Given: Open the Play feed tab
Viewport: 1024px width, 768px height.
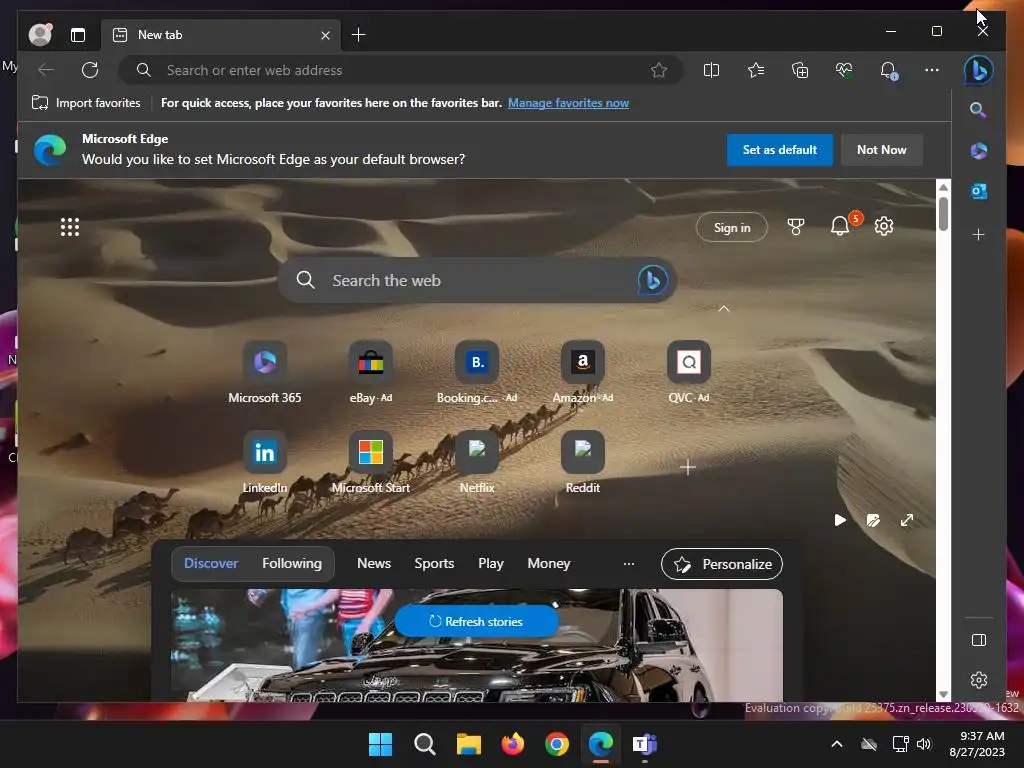Looking at the screenshot, I should [x=490, y=563].
